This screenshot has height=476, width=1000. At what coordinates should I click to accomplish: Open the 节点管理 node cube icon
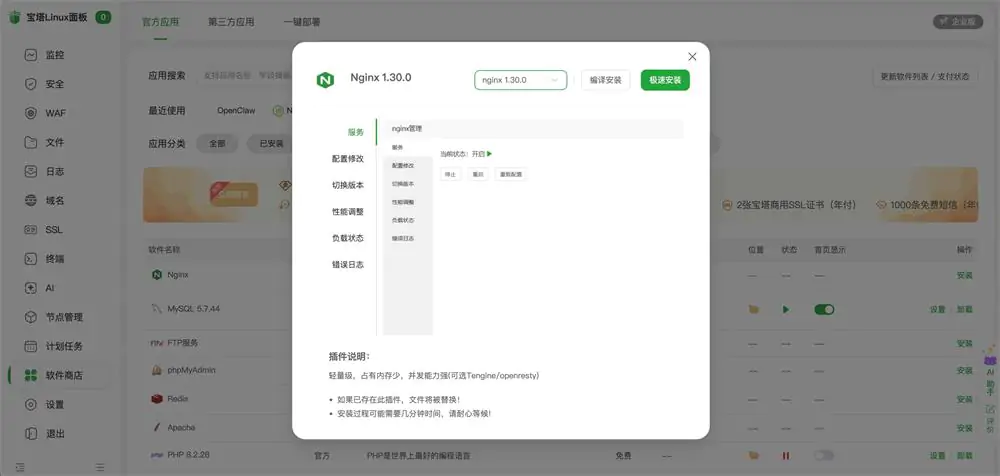pos(31,317)
